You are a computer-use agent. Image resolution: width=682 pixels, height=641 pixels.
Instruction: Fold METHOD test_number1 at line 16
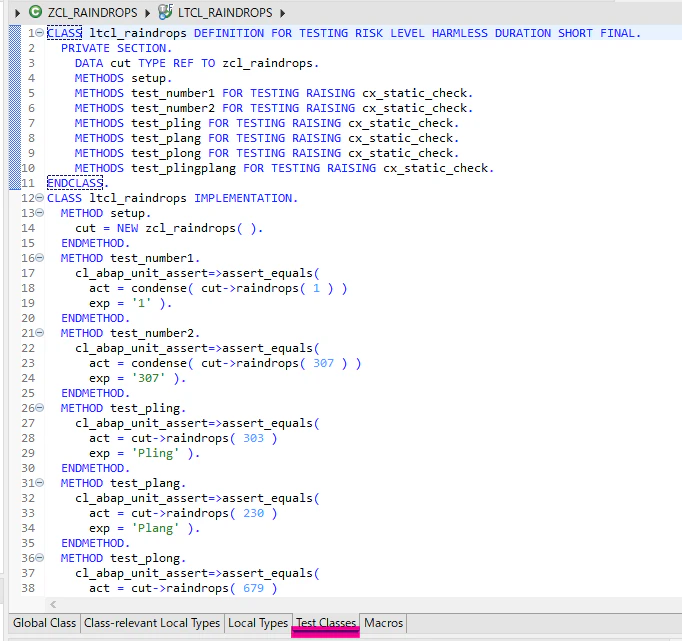tap(40, 258)
